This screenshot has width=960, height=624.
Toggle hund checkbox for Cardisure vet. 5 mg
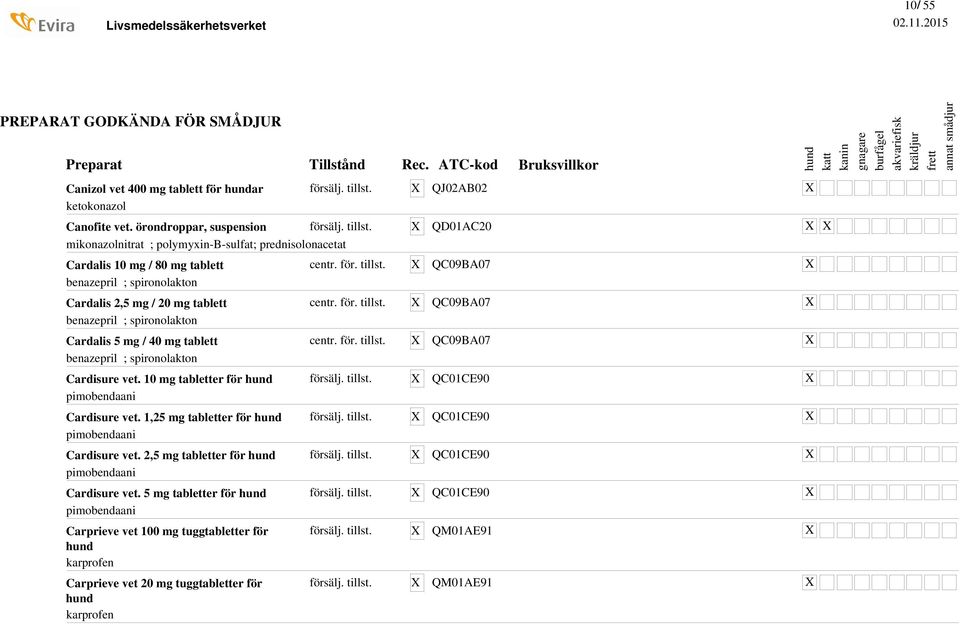[809, 492]
